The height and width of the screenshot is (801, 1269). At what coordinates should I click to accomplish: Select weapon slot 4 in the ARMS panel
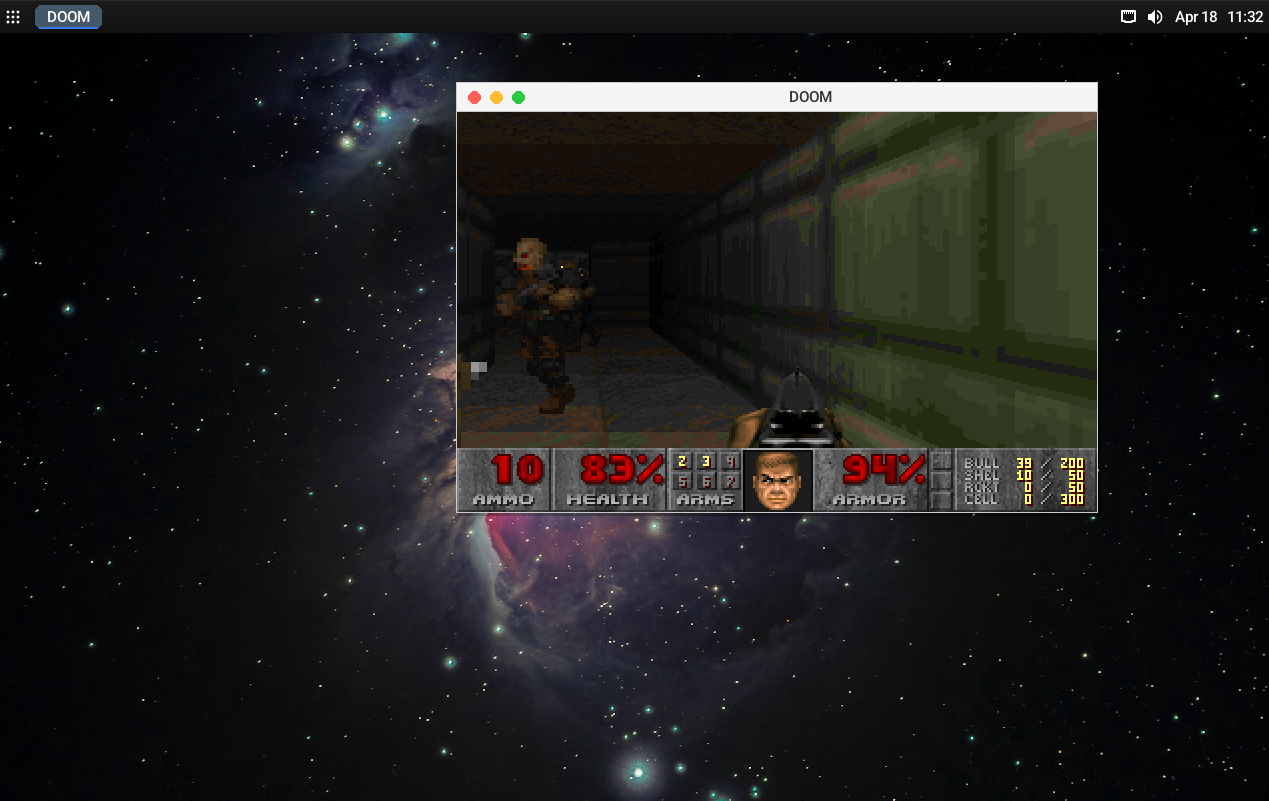tap(730, 462)
